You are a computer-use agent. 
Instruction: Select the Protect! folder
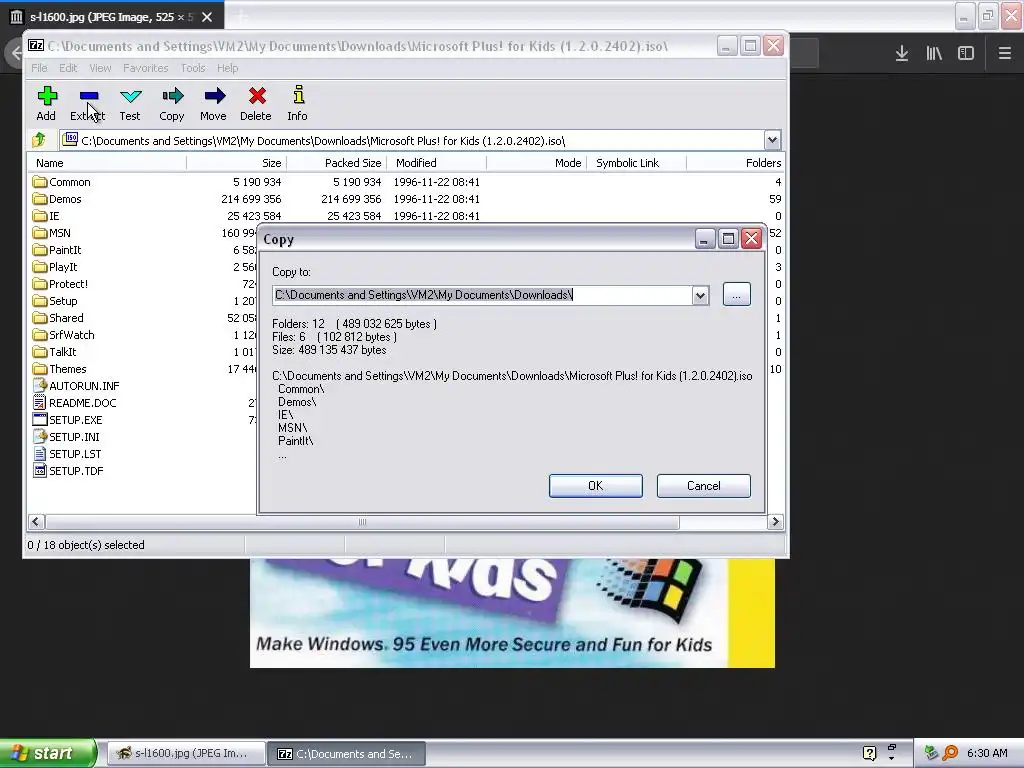point(60,284)
